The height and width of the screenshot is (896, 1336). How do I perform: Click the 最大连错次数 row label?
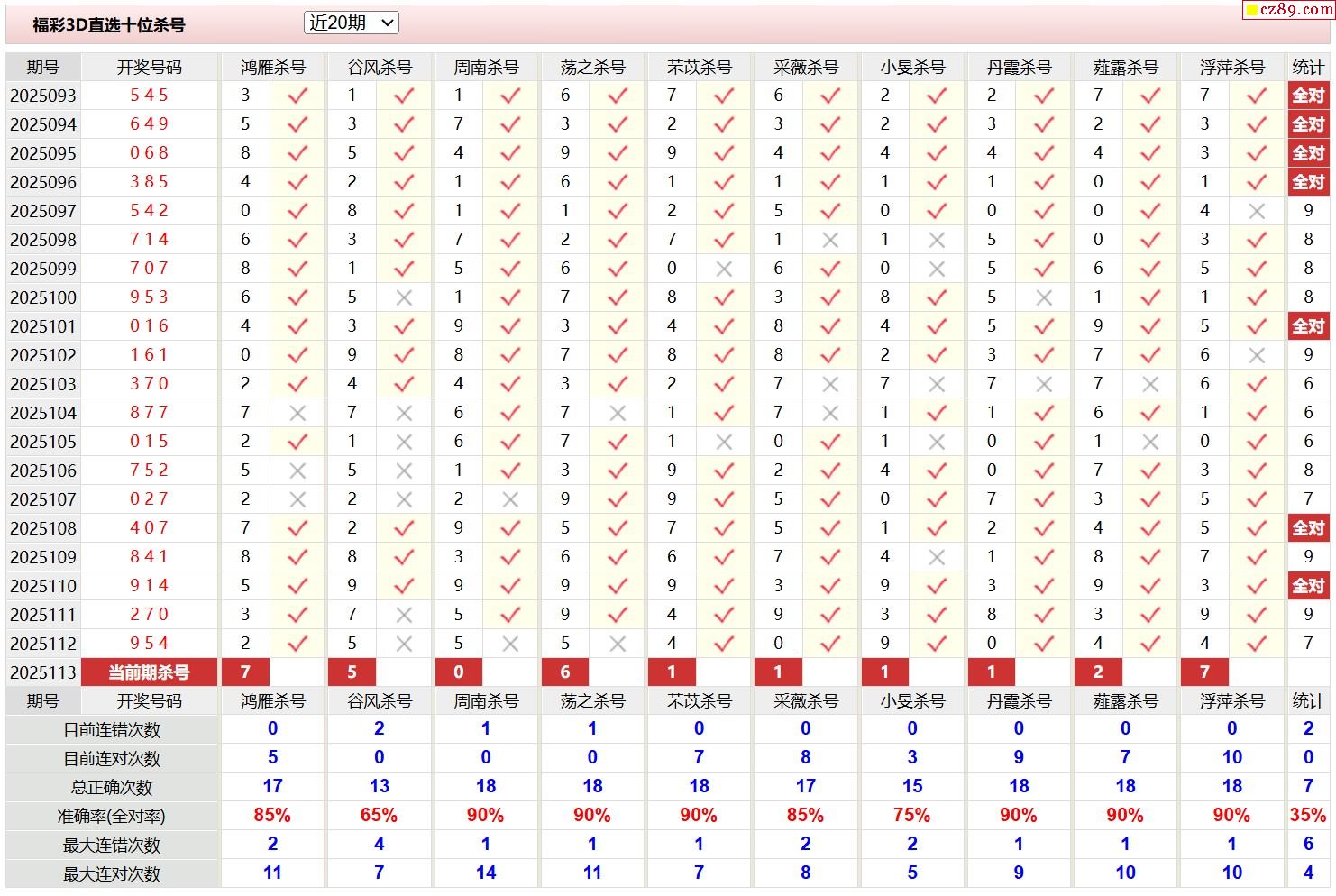coord(112,846)
